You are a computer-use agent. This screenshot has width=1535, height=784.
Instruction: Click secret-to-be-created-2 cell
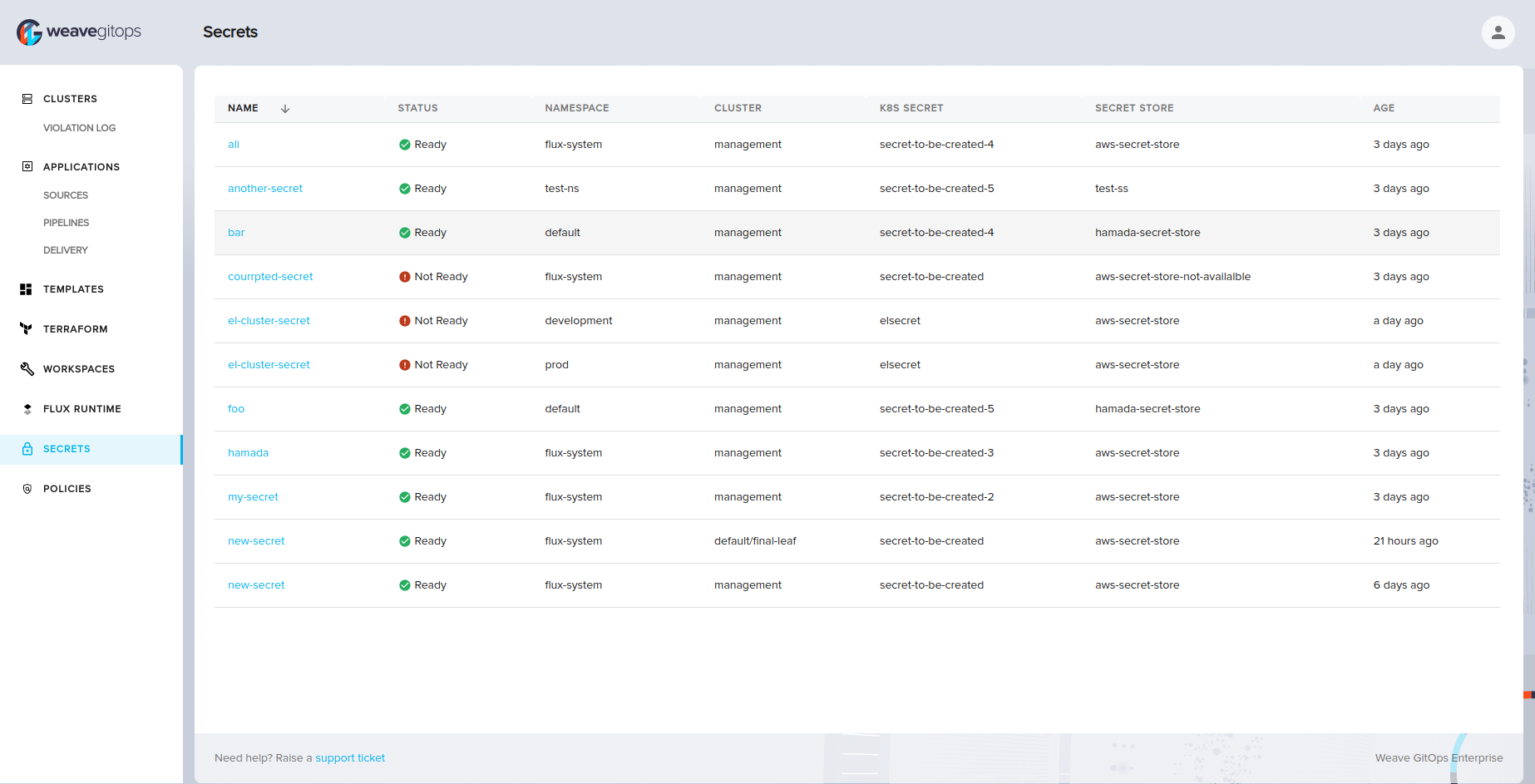tap(936, 497)
